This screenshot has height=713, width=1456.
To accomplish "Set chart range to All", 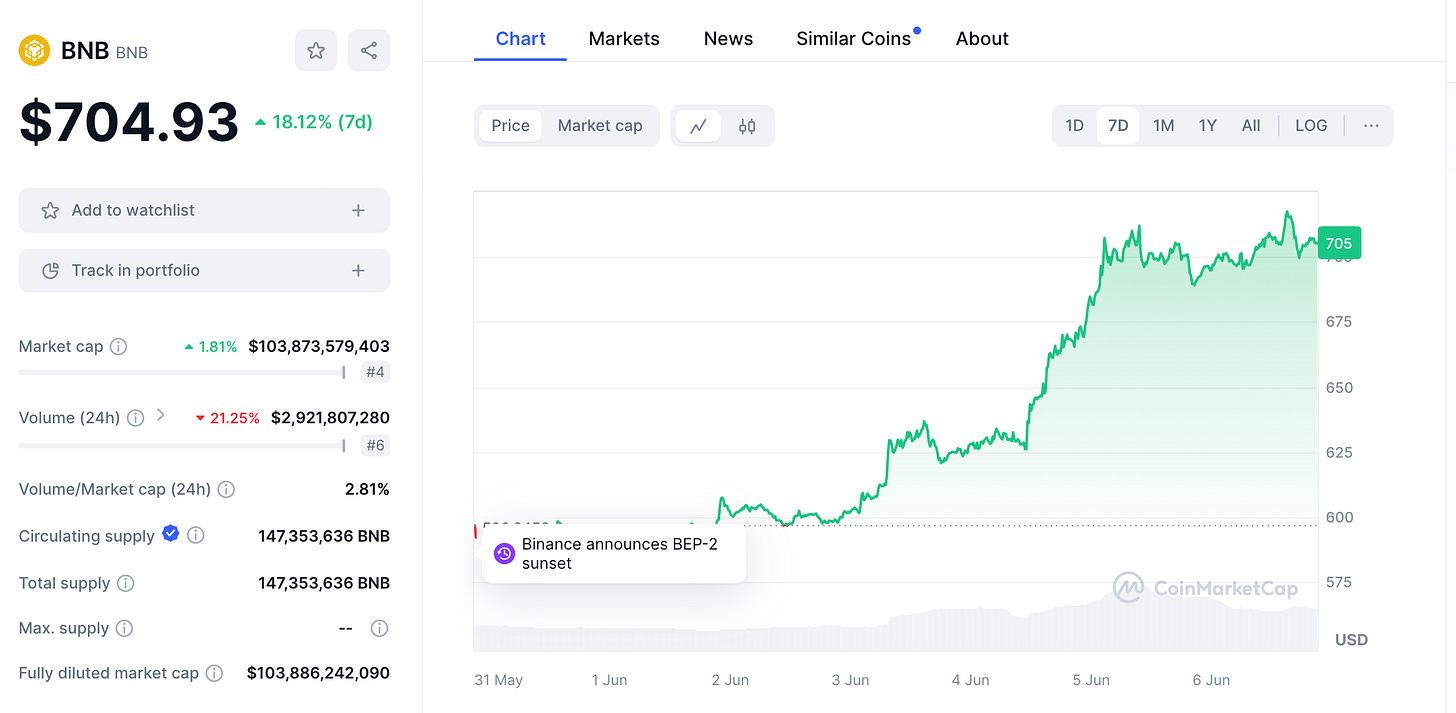I will click(1251, 126).
